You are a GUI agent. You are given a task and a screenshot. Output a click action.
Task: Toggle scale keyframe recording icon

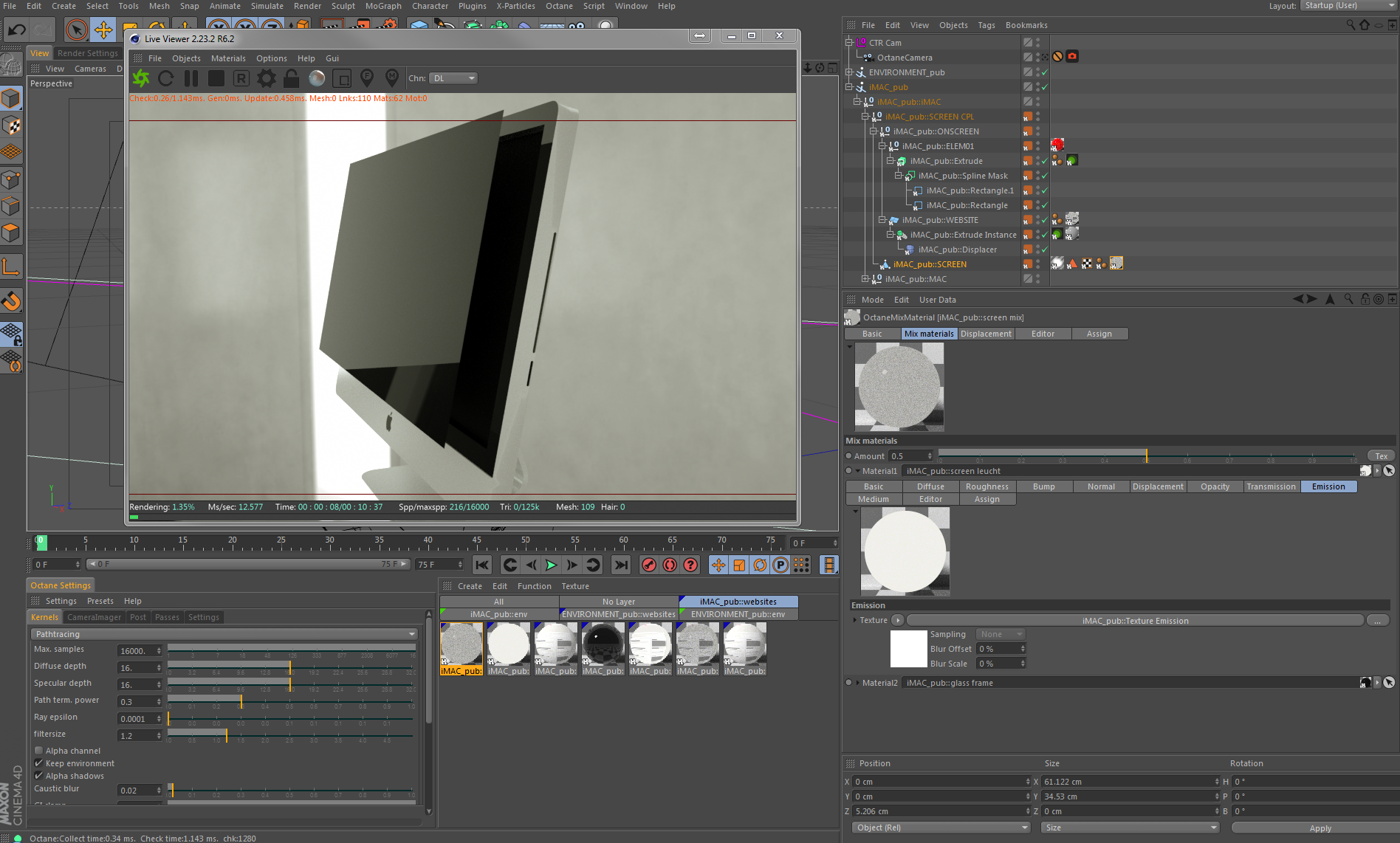point(739,565)
